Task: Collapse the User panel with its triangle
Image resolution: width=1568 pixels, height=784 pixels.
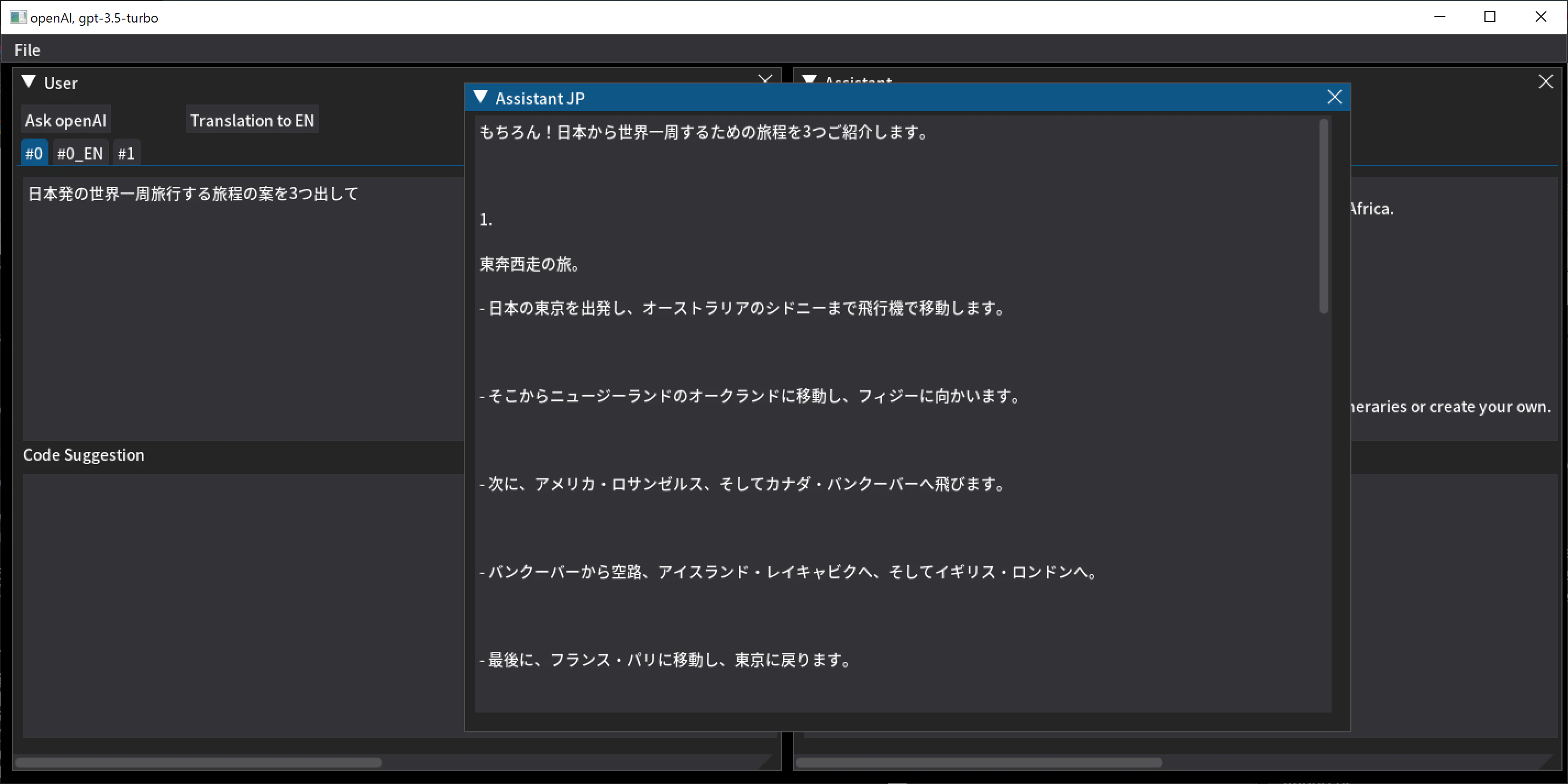Action: click(x=29, y=82)
